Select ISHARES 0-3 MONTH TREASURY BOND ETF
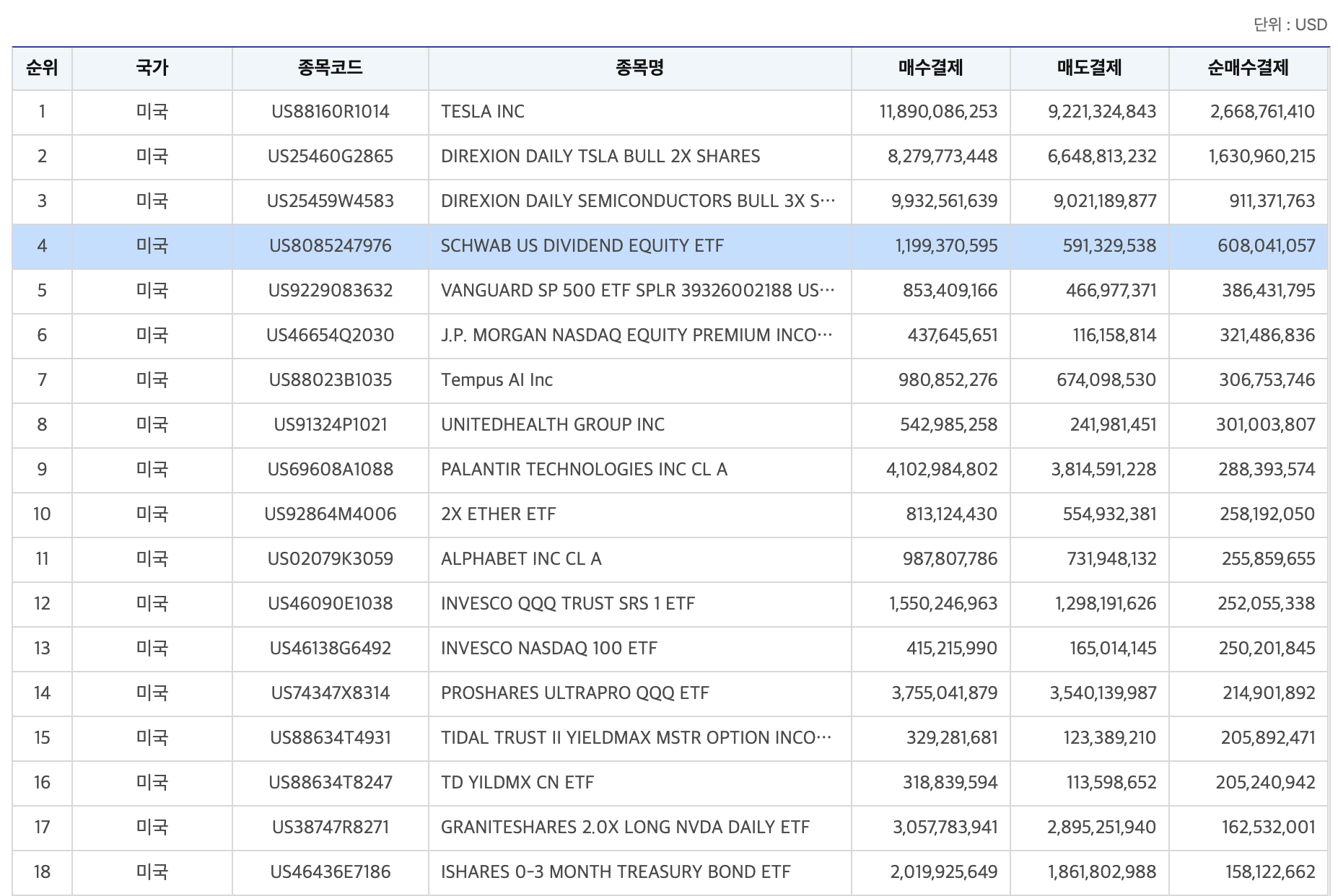This screenshot has width=1338, height=896. (x=616, y=872)
